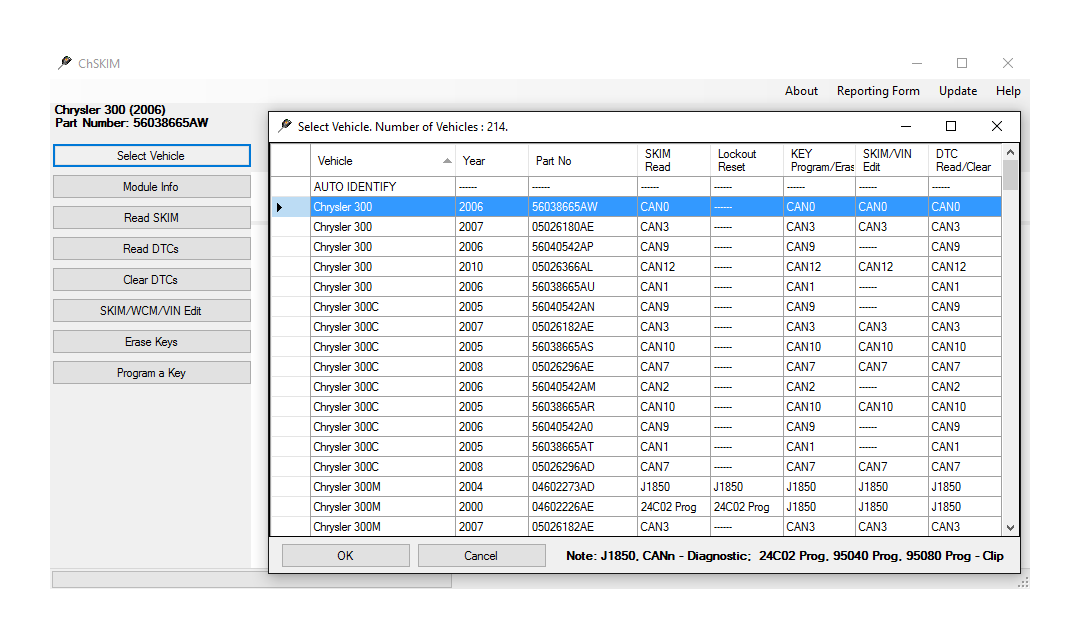The image size is (1080, 639).
Task: Minimize the Select Vehicle dialog
Action: (x=906, y=126)
